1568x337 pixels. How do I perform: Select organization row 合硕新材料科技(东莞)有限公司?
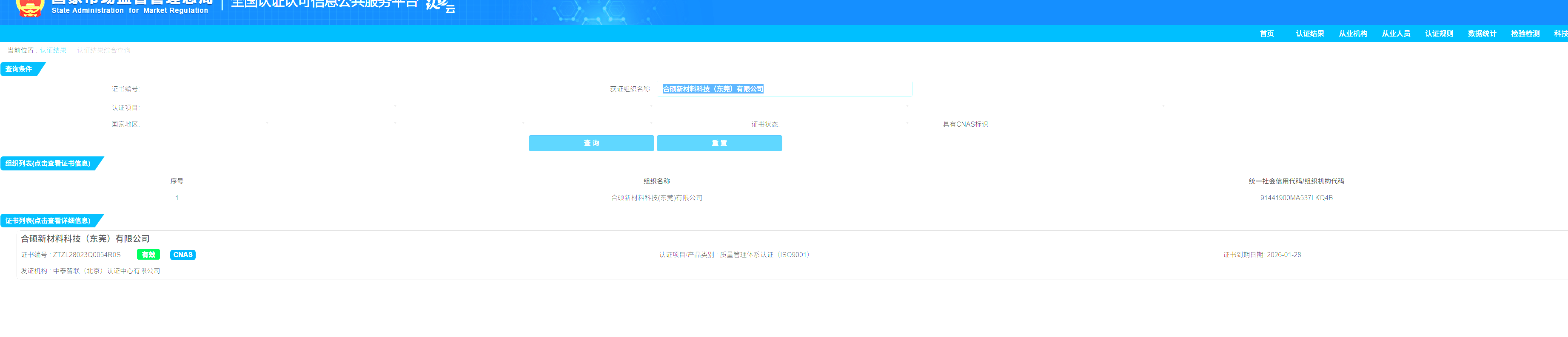[656, 198]
